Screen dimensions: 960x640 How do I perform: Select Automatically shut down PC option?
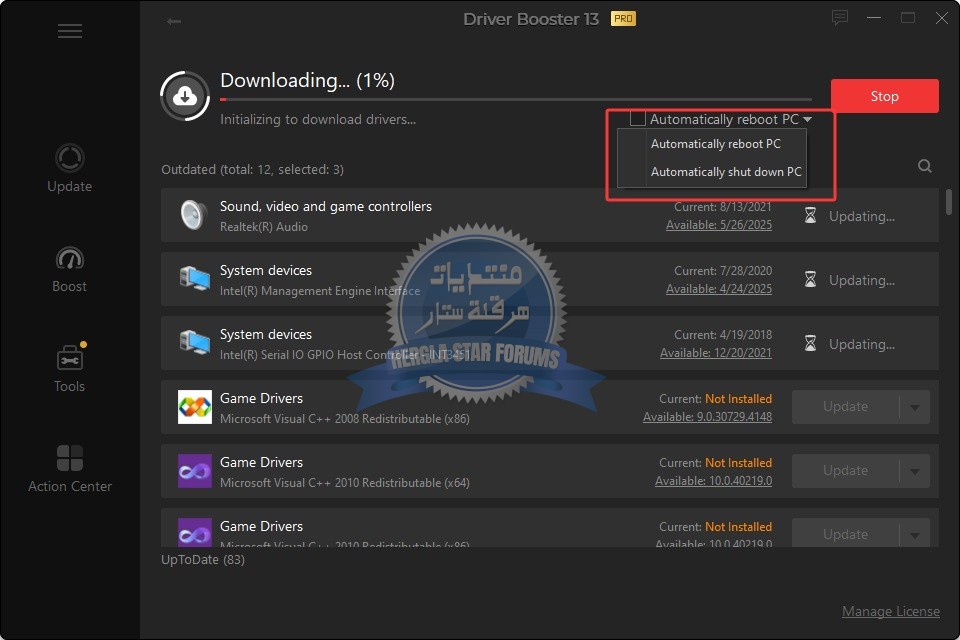point(726,172)
